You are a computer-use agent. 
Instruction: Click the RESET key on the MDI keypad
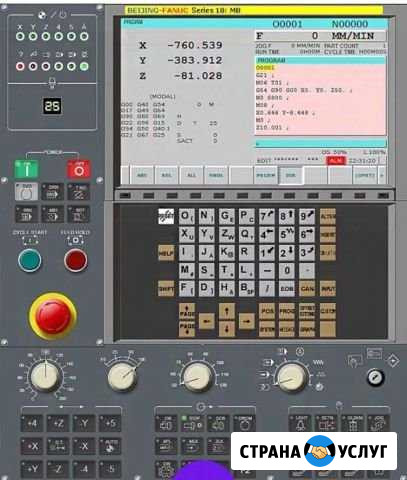166,216
